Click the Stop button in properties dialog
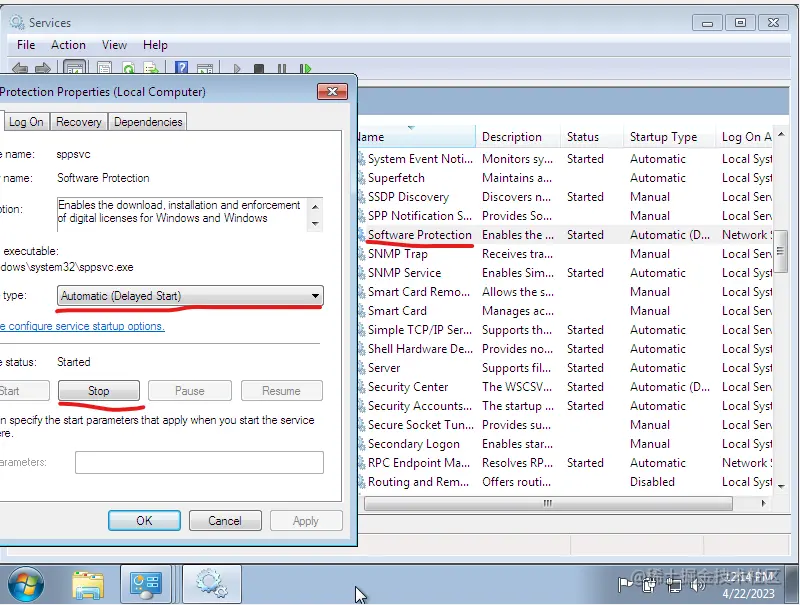Screen dimensions: 800x605 (98, 391)
